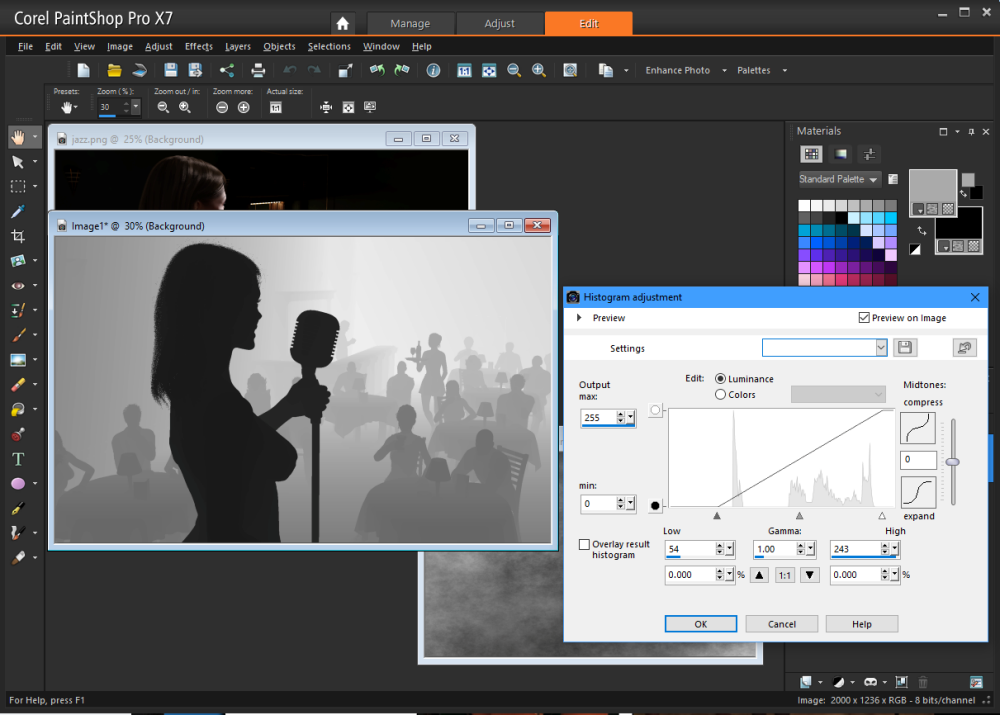Save the histogram preset with disk icon
Screen dimensions: 1000x715
(906, 347)
